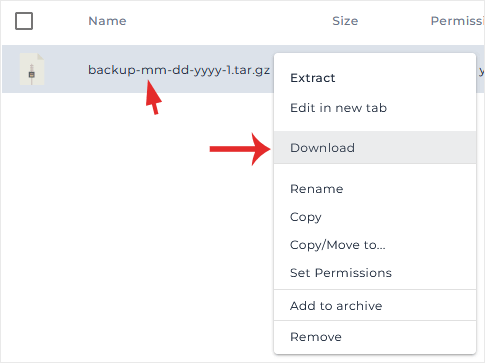
Task: Click Remove to delete the file
Action: click(316, 337)
